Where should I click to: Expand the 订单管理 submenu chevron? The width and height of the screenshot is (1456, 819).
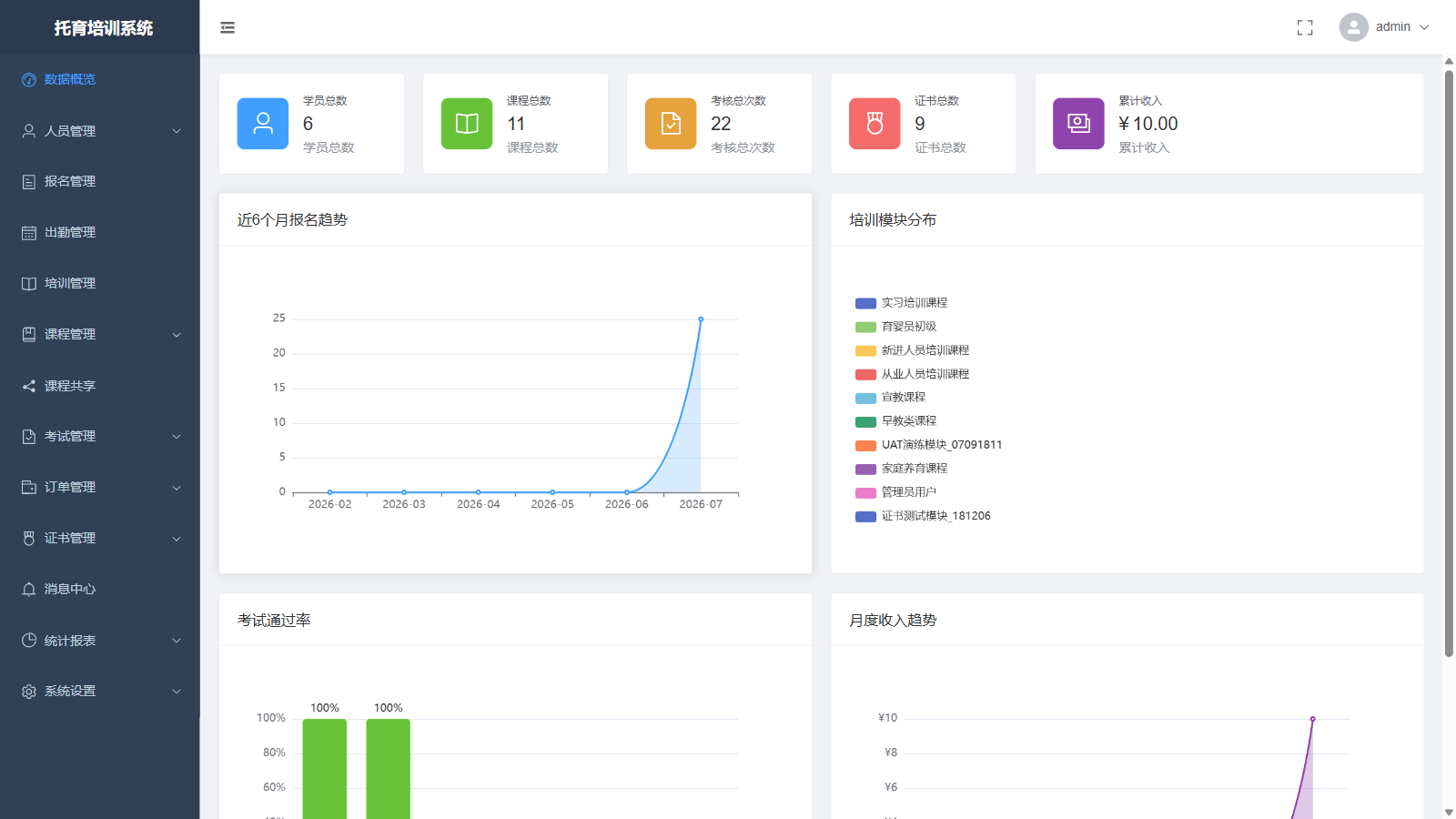pos(177,488)
